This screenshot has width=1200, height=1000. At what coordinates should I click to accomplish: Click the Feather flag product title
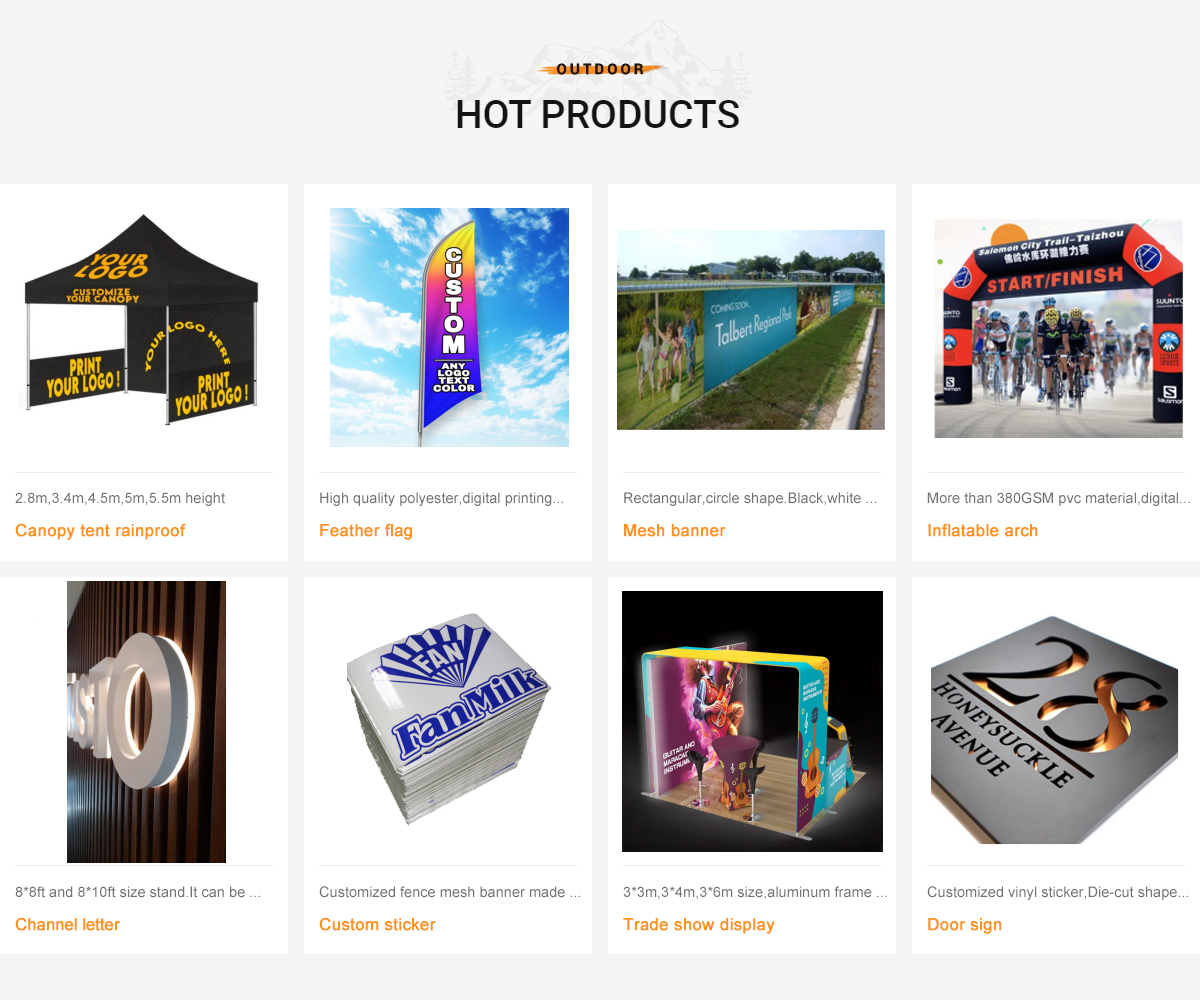click(x=366, y=531)
